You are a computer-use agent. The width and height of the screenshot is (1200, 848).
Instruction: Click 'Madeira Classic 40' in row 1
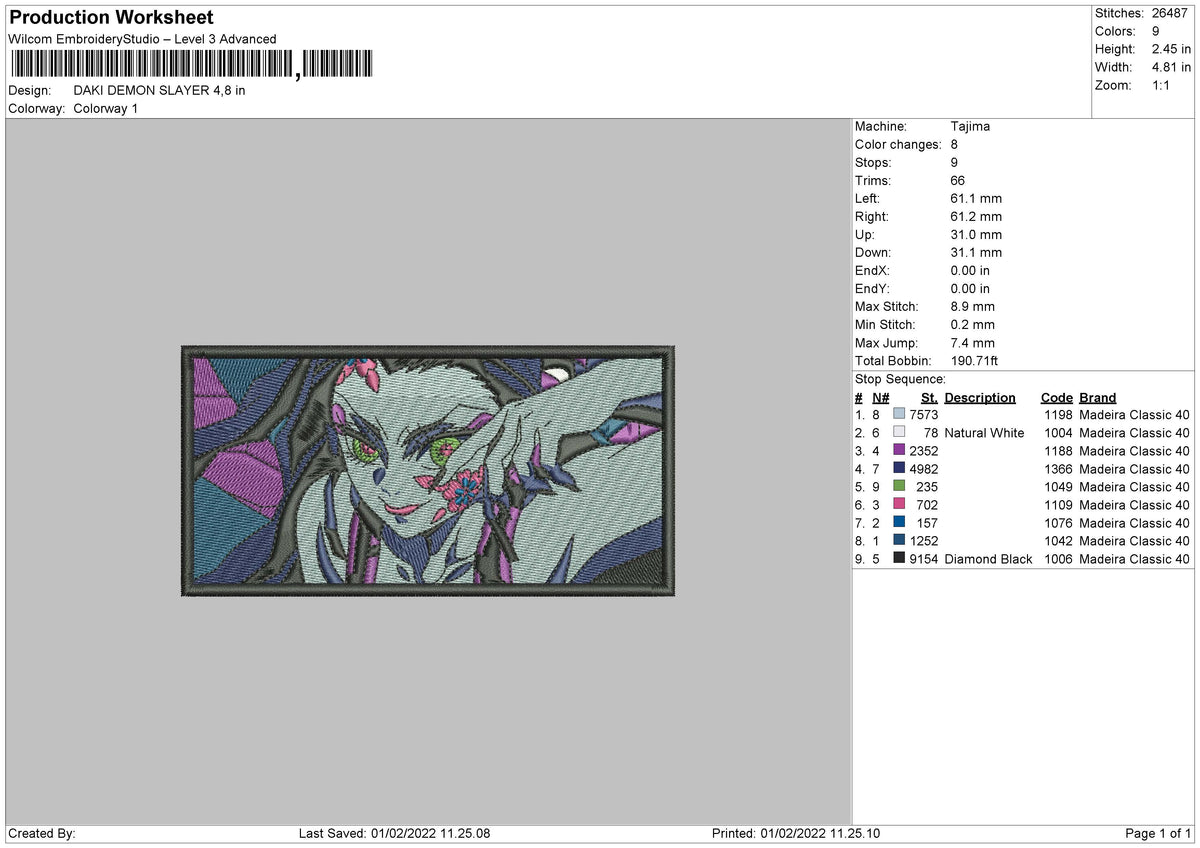tap(1135, 415)
